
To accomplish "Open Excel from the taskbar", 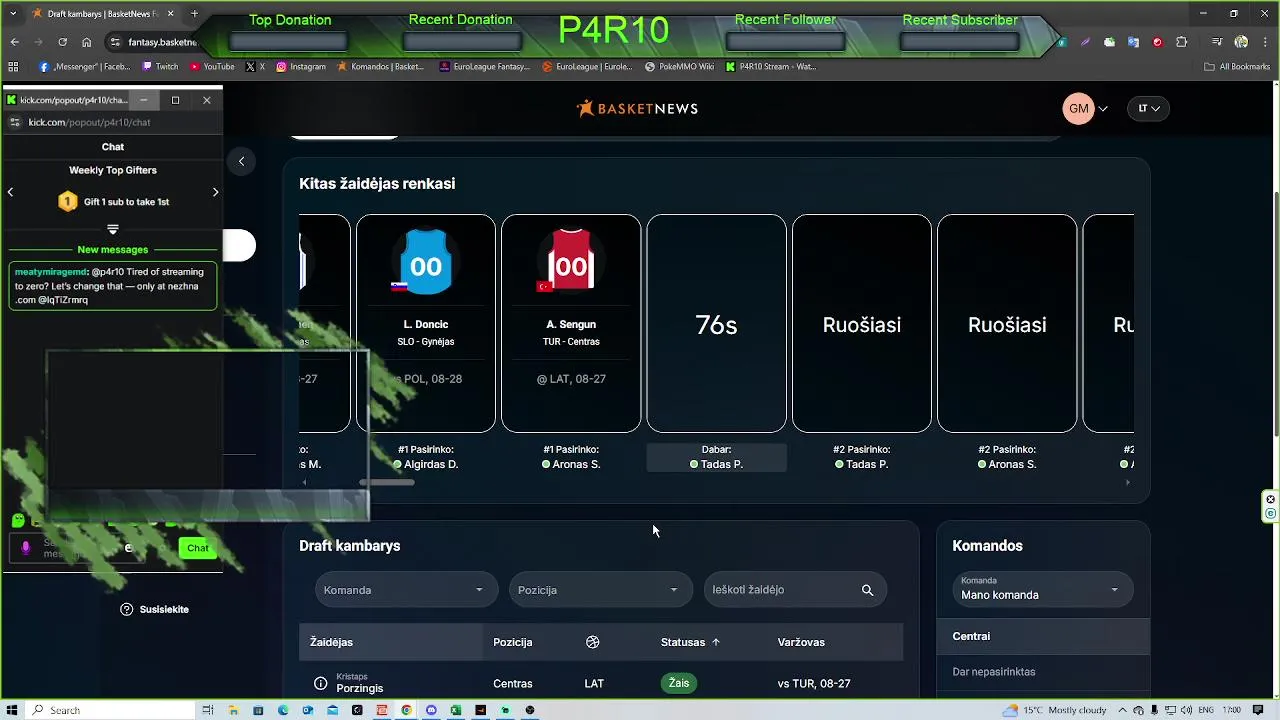I will coord(455,710).
